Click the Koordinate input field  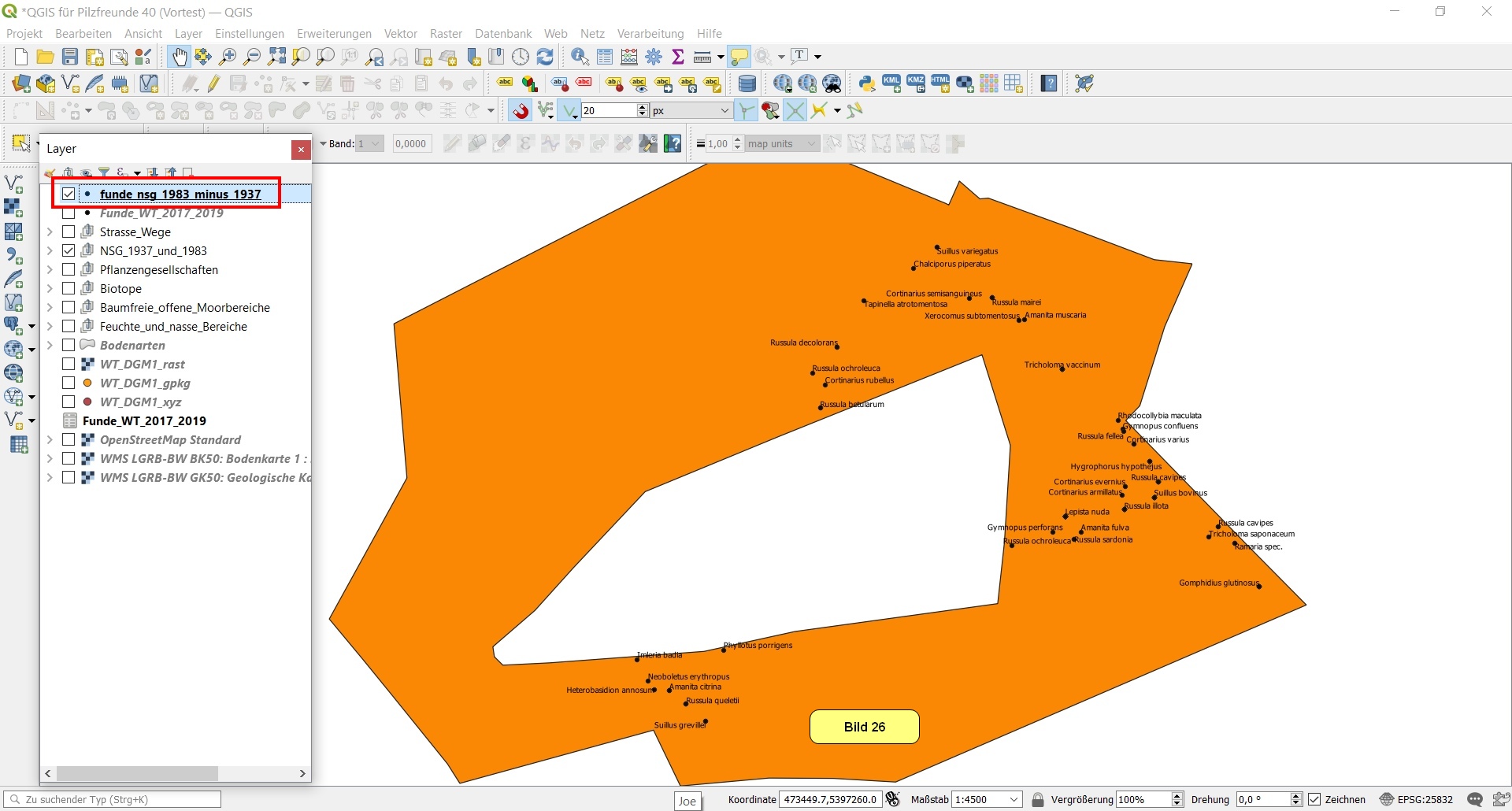pos(830,799)
